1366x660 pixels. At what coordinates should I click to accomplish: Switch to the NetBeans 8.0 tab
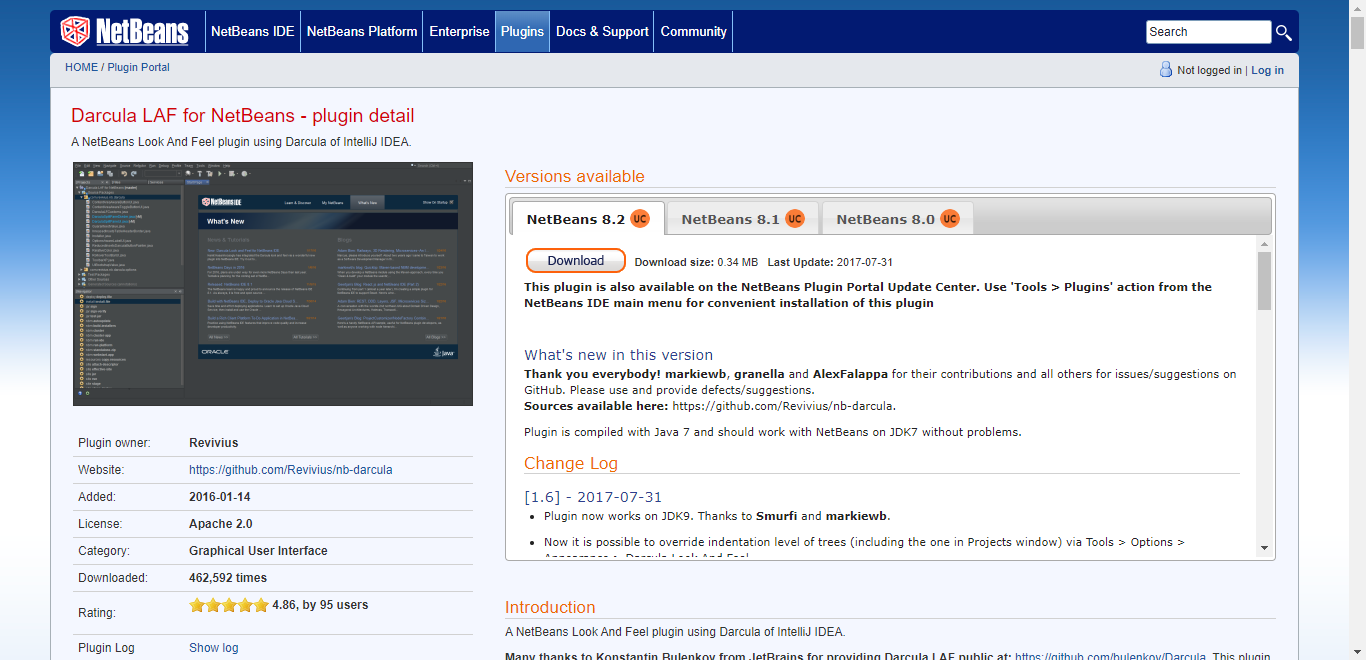(x=898, y=219)
